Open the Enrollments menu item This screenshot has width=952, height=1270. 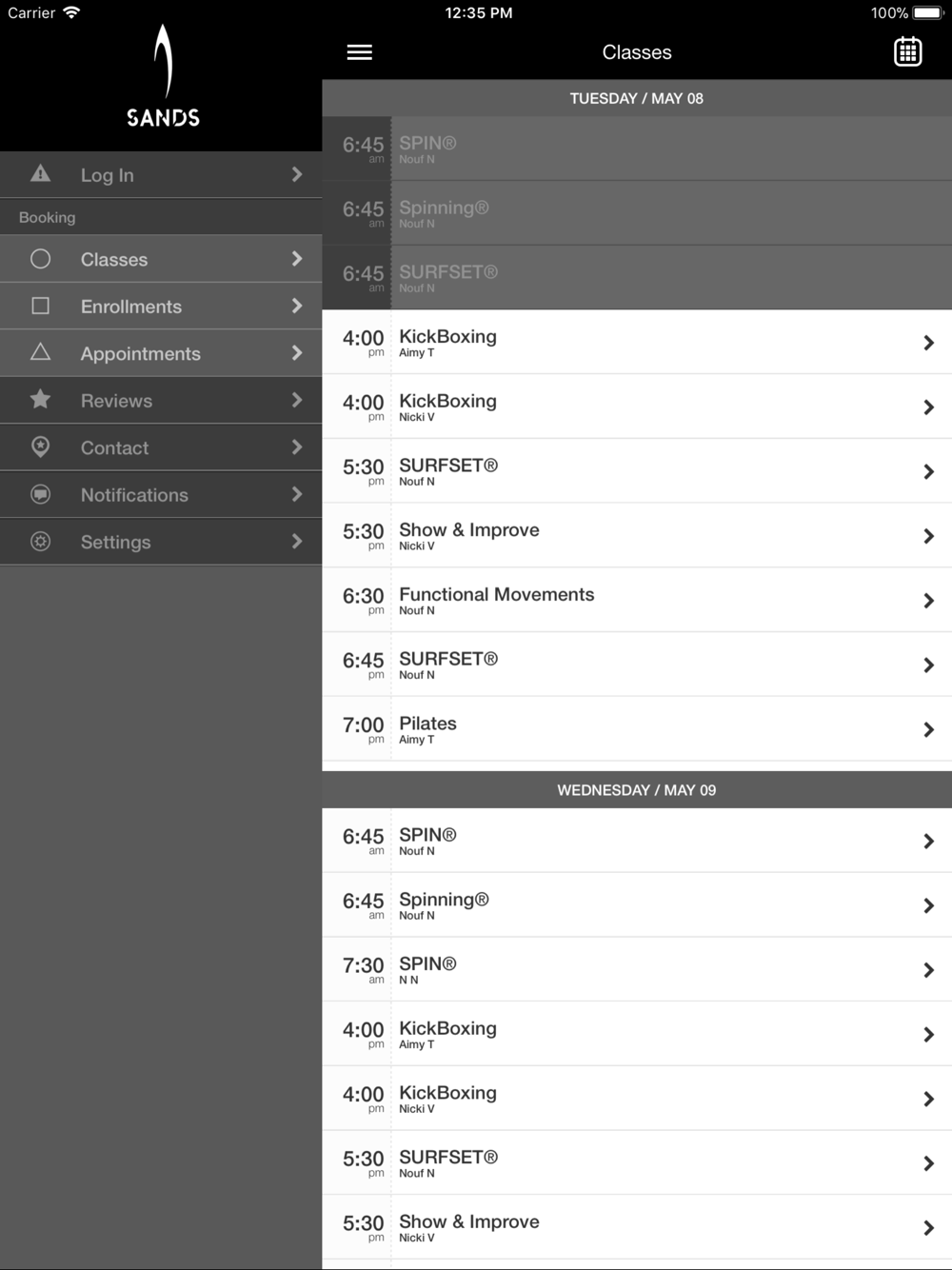point(131,307)
